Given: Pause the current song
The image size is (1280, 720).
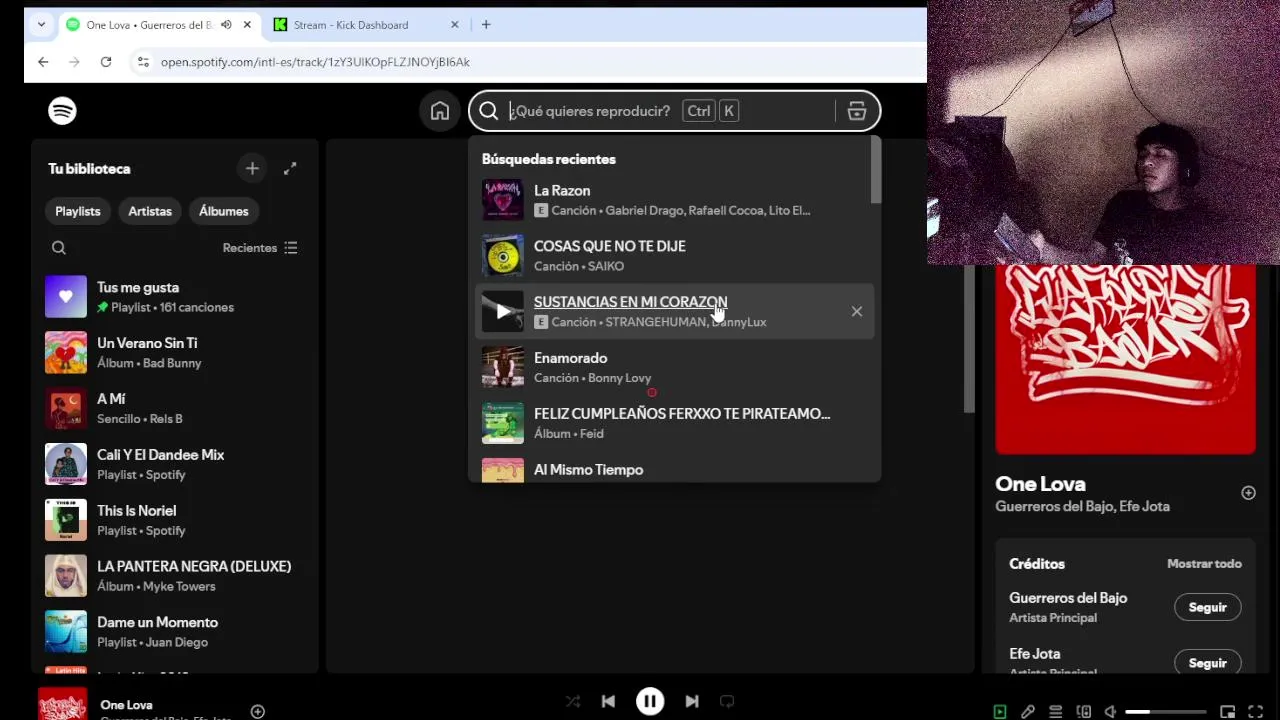Looking at the screenshot, I should [650, 701].
